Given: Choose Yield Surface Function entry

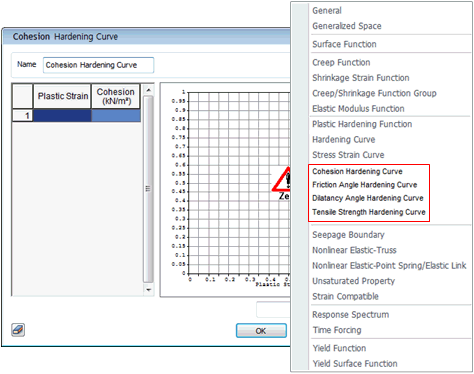Looking at the screenshot, I should [x=355, y=363].
